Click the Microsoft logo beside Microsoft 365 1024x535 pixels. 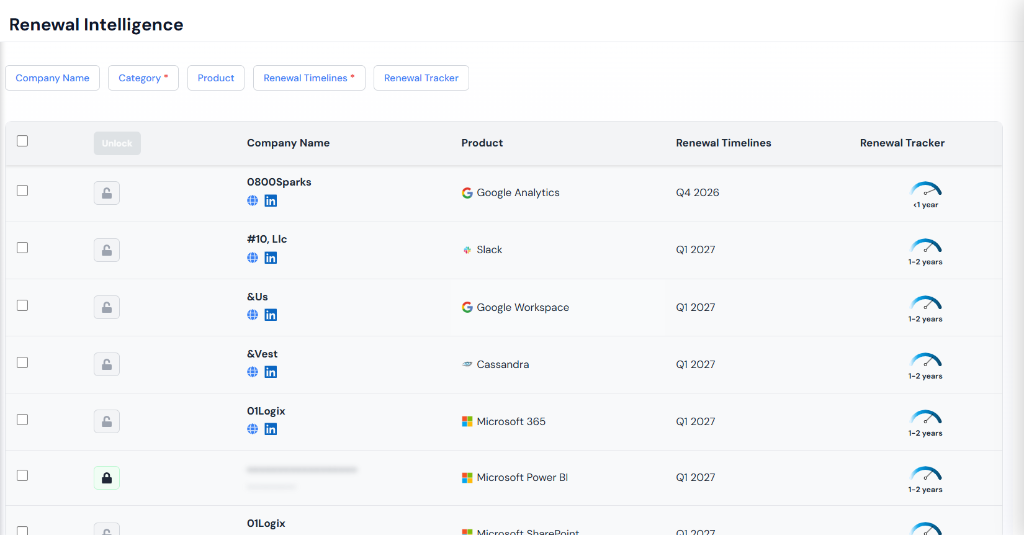pos(467,421)
